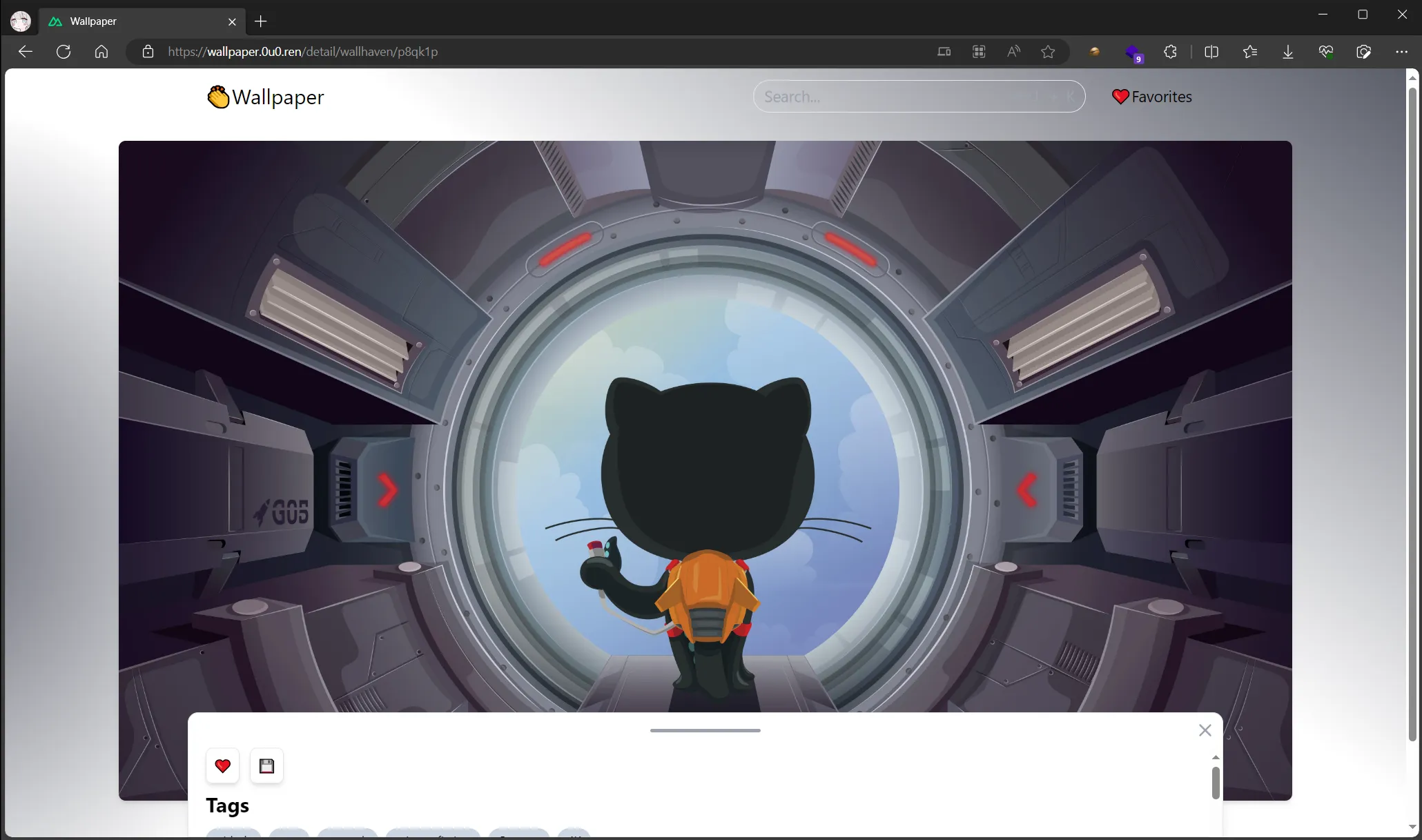Click the GitHub Octocat wallpaper image

705,428
